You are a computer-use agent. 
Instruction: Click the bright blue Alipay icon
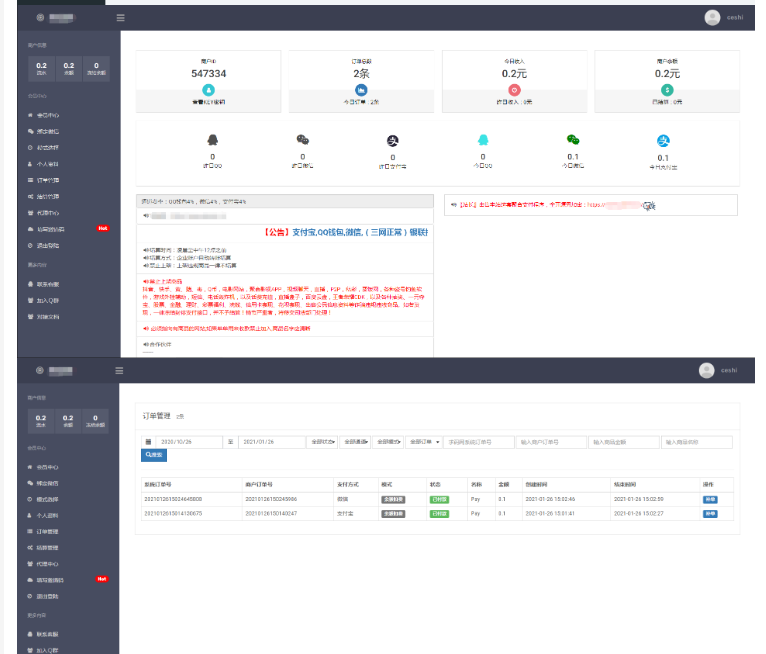[662, 140]
